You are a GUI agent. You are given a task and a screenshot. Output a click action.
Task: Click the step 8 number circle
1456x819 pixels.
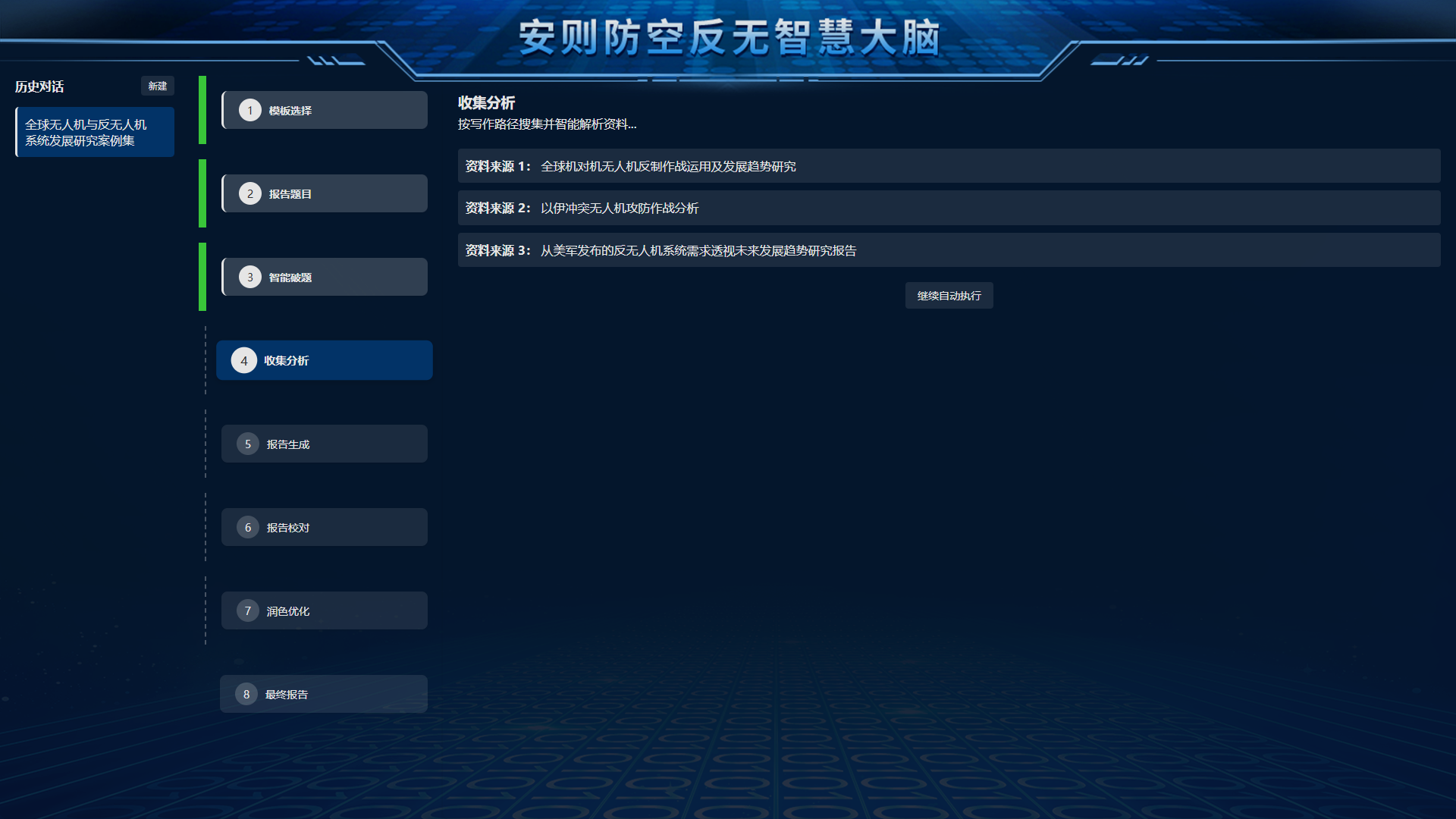[x=246, y=695]
